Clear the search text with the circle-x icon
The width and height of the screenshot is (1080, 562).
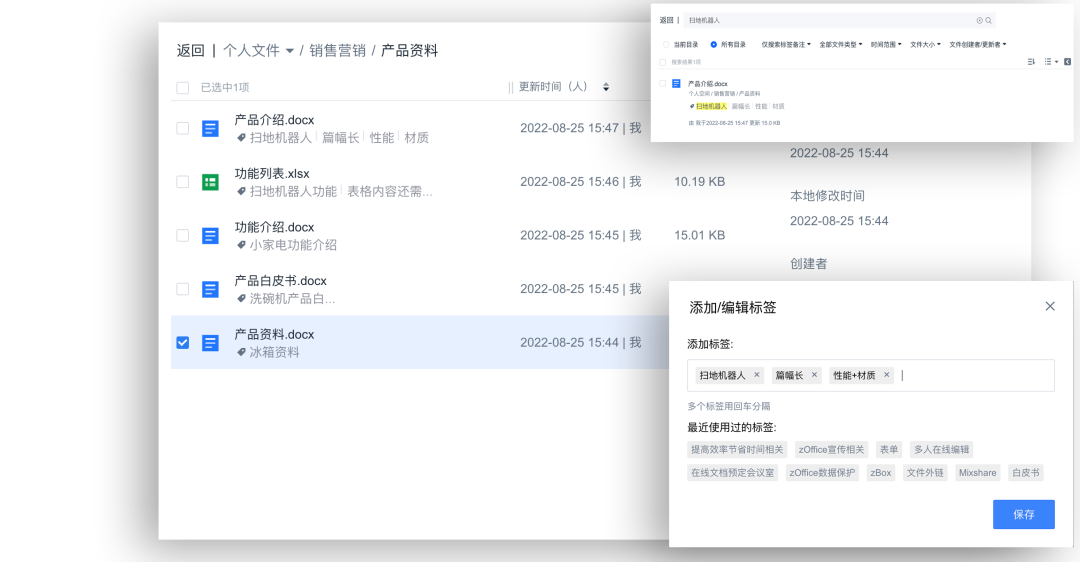click(x=979, y=21)
